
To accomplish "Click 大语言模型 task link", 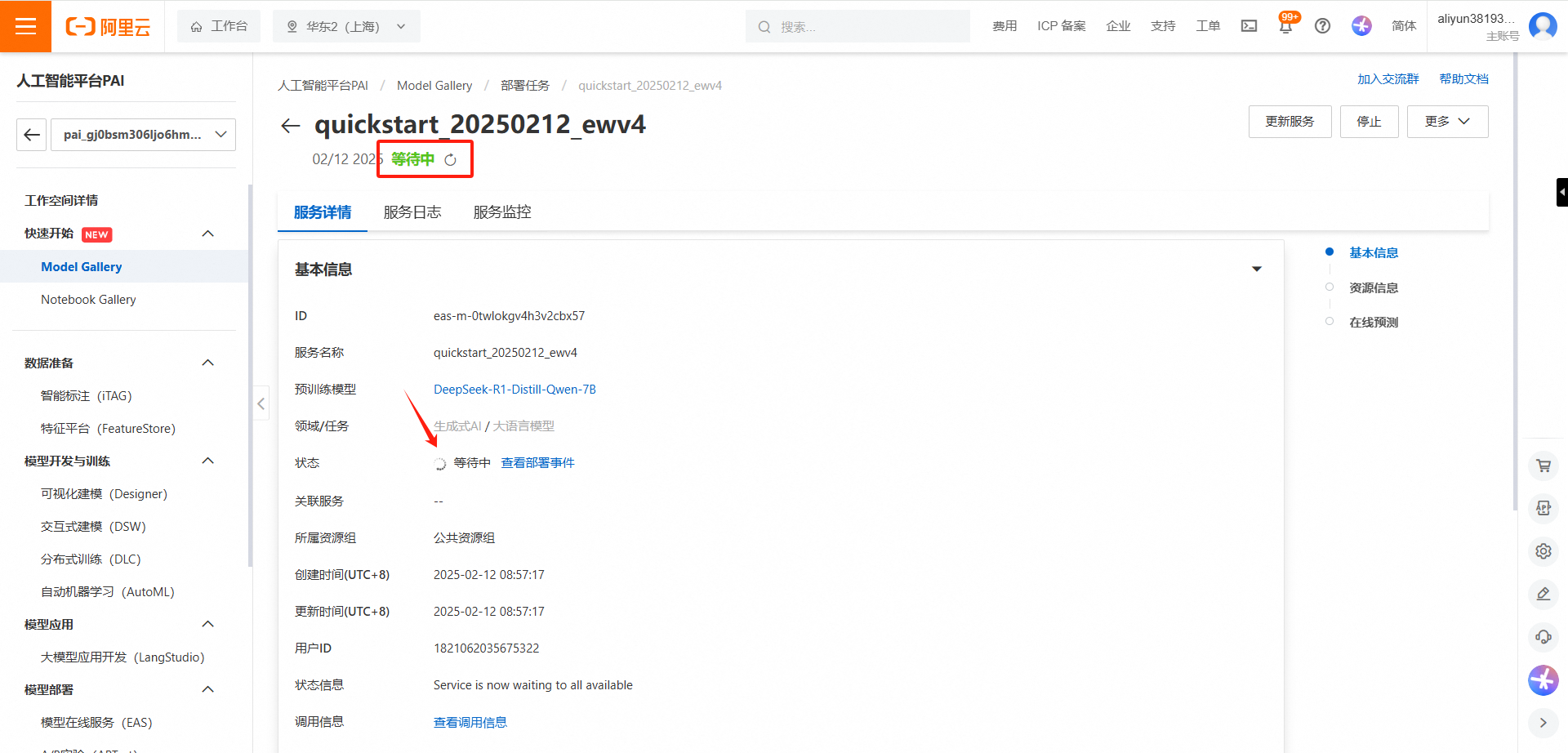I will pyautogui.click(x=523, y=426).
